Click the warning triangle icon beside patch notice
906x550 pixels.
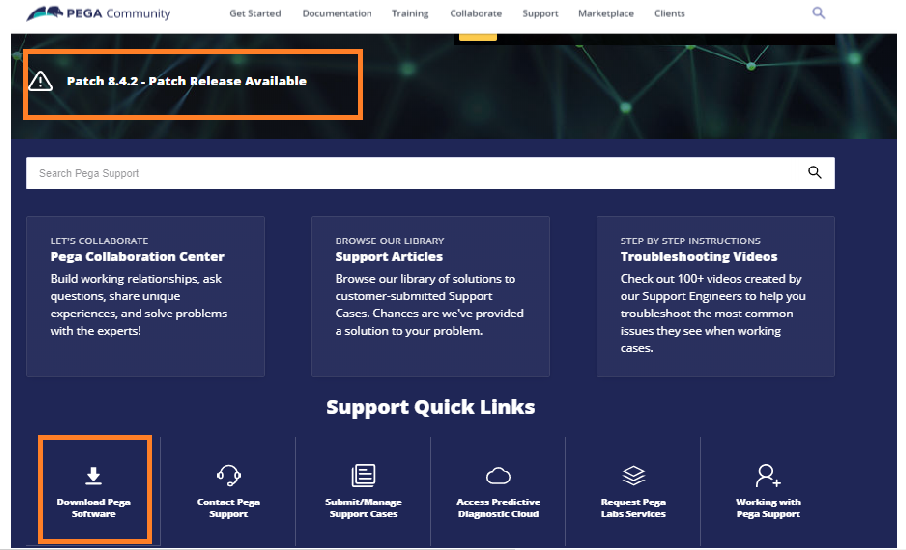click(40, 81)
